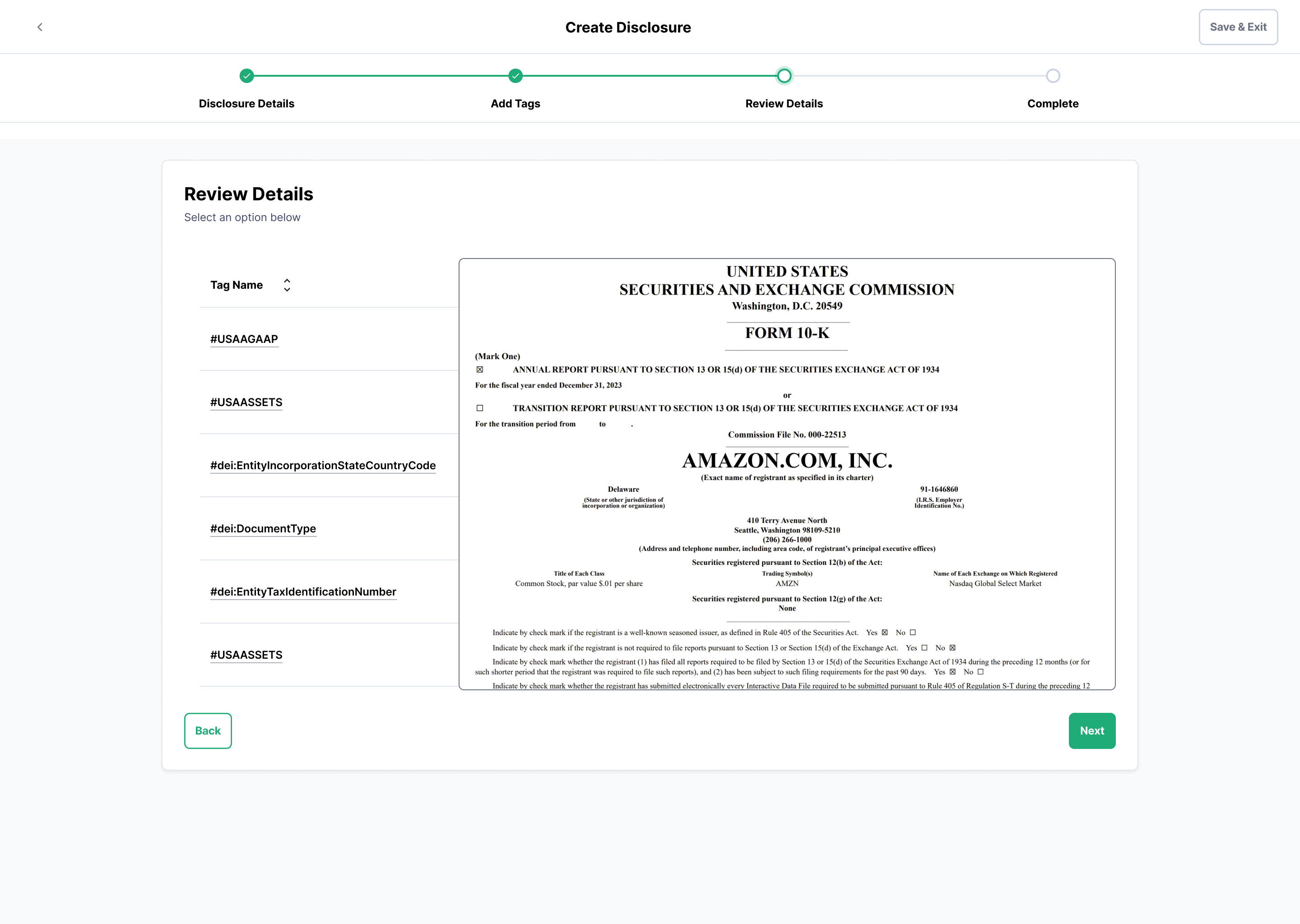Click the Transition Report empty checkbox
Viewport: 1300px width, 924px height.
480,408
